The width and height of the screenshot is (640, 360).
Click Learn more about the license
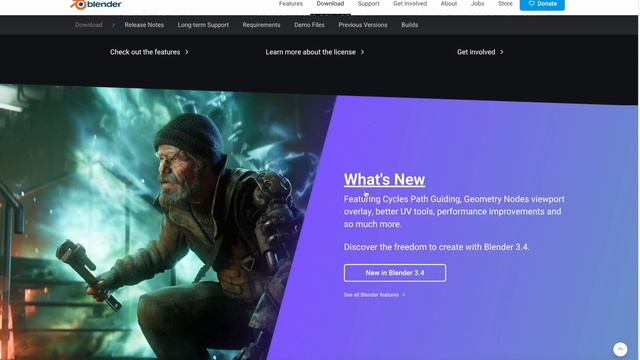pyautogui.click(x=315, y=52)
